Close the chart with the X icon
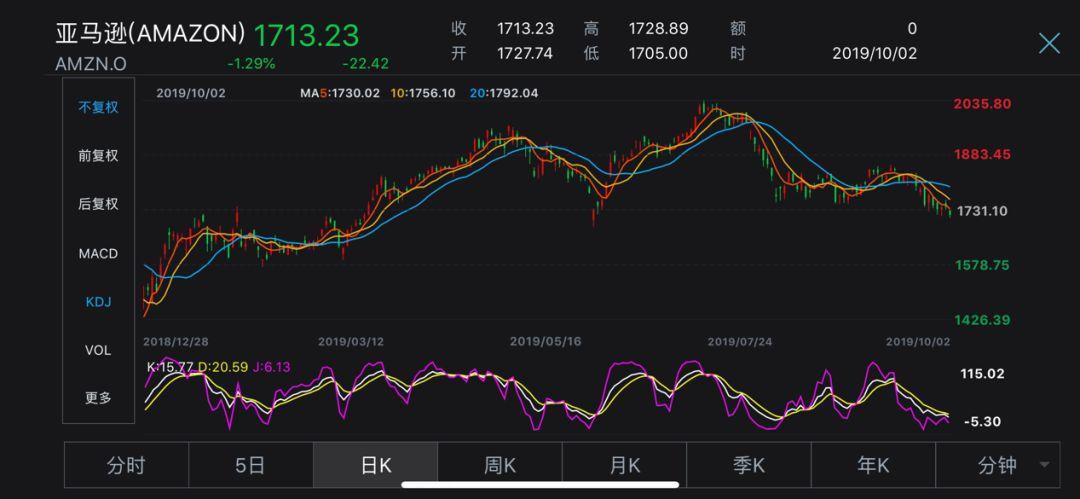This screenshot has height=499, width=1080. pyautogui.click(x=1048, y=43)
